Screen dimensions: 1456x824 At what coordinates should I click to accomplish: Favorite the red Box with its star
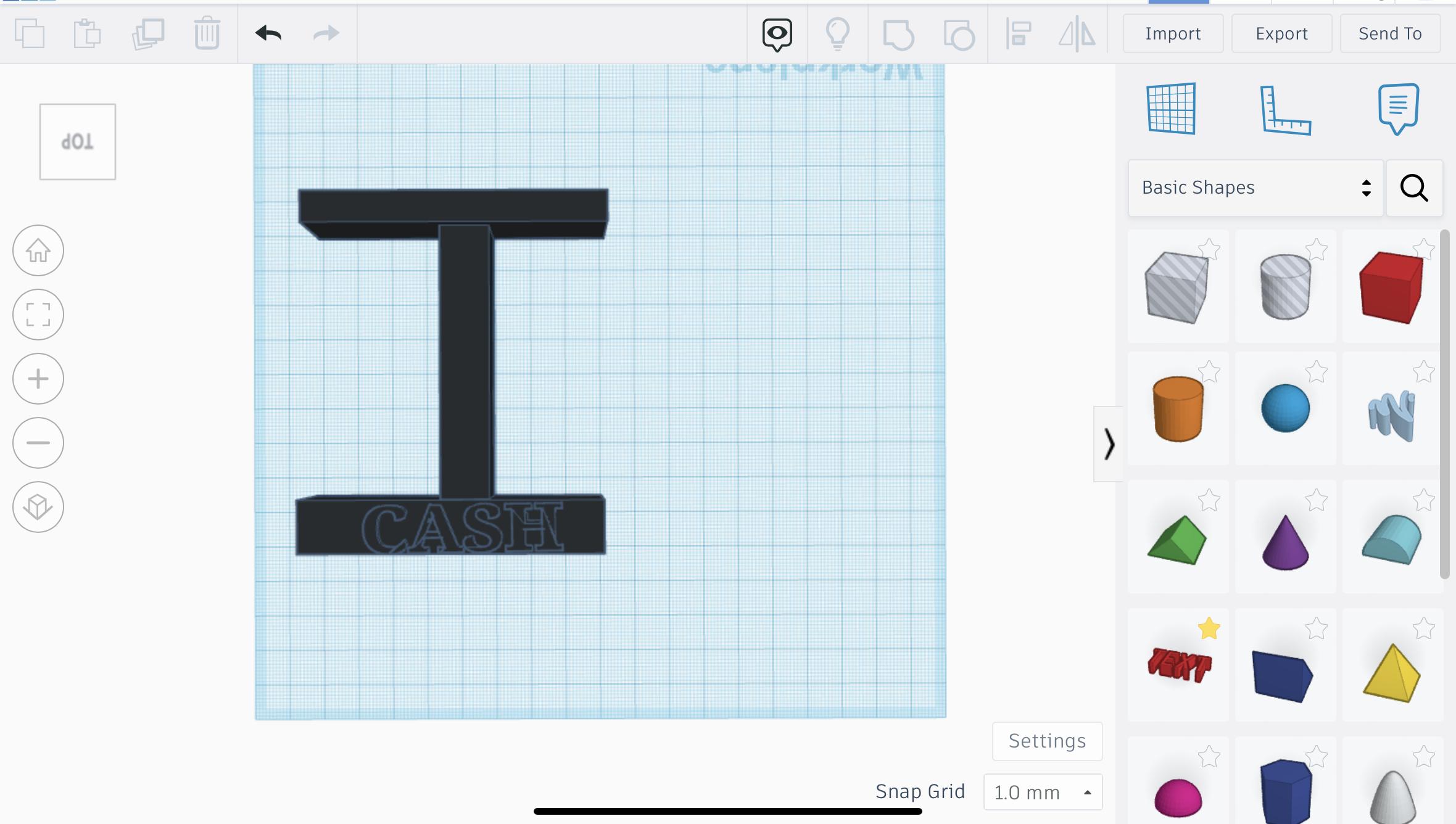pos(1424,249)
